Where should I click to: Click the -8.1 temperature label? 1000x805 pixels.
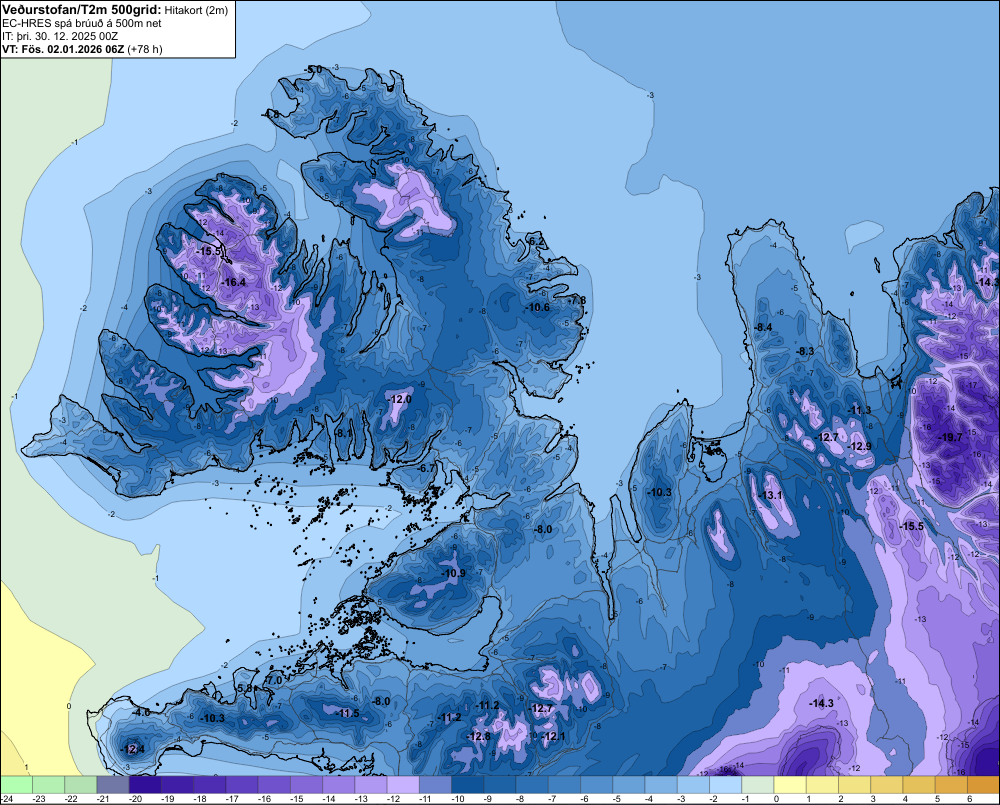(x=344, y=434)
